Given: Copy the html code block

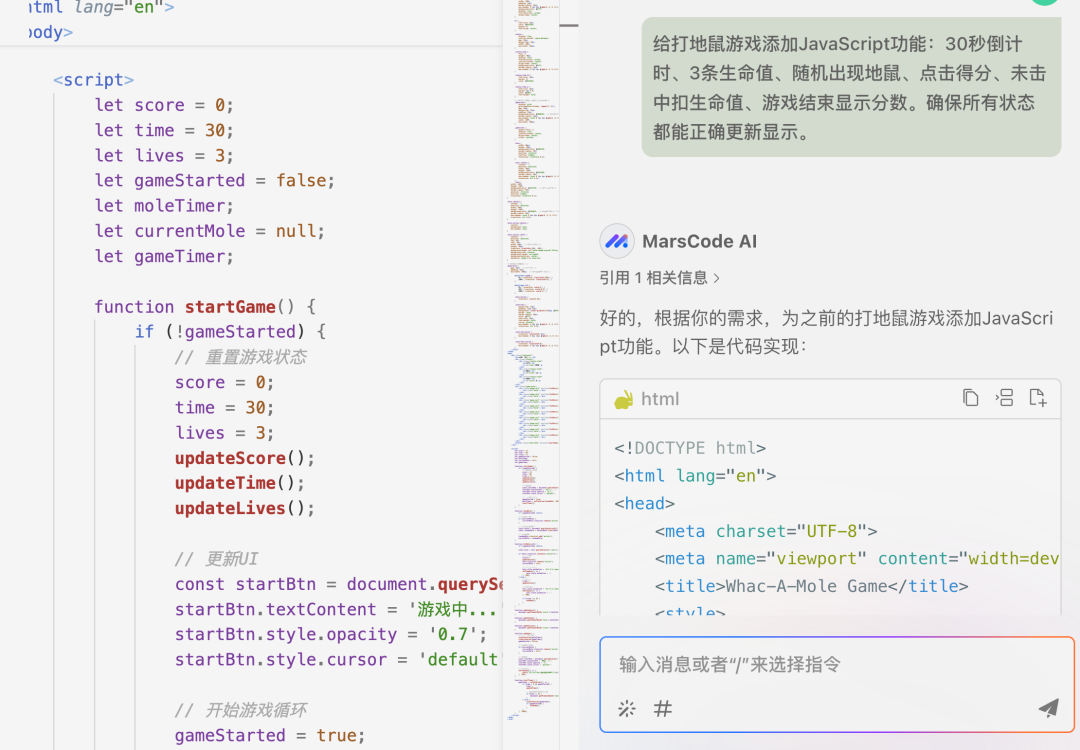Looking at the screenshot, I should [970, 398].
